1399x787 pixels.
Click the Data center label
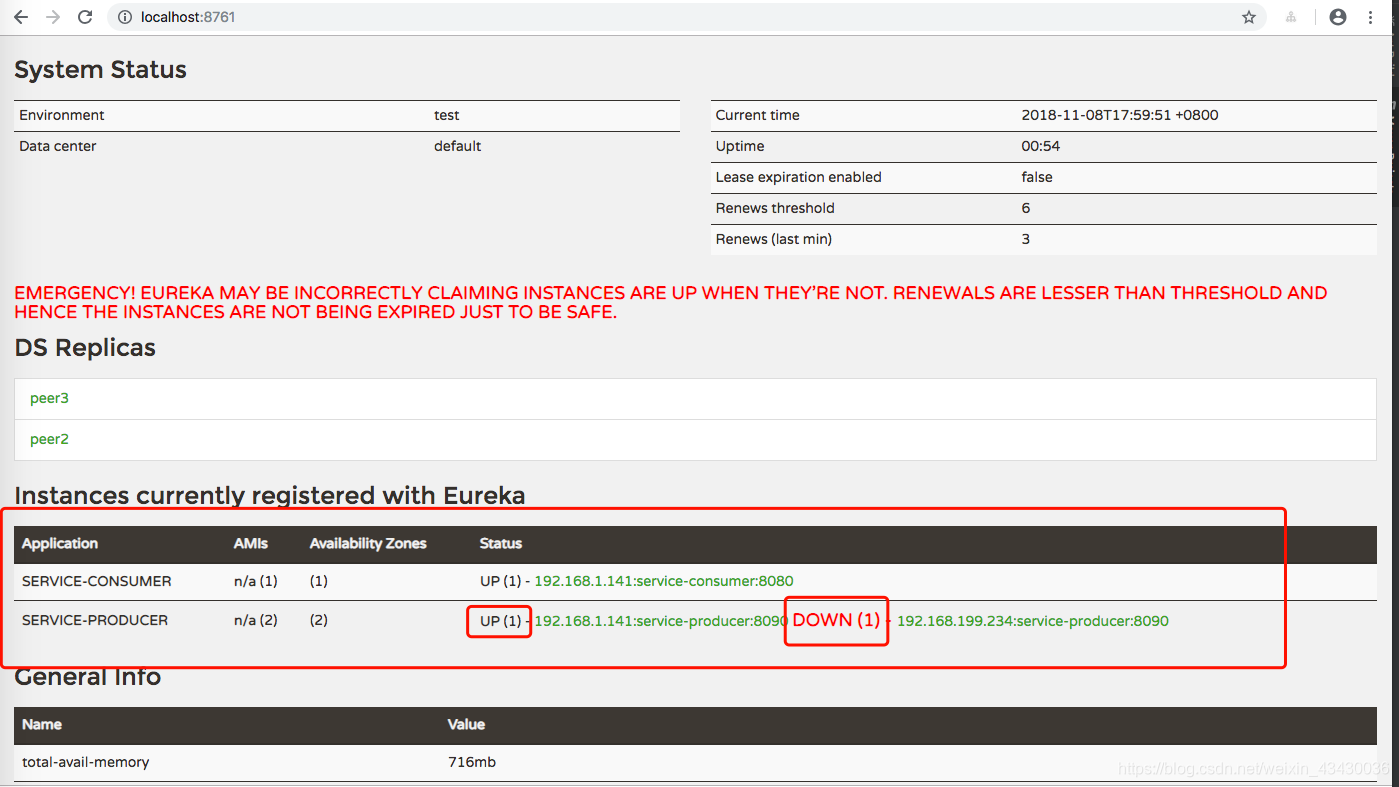[58, 146]
